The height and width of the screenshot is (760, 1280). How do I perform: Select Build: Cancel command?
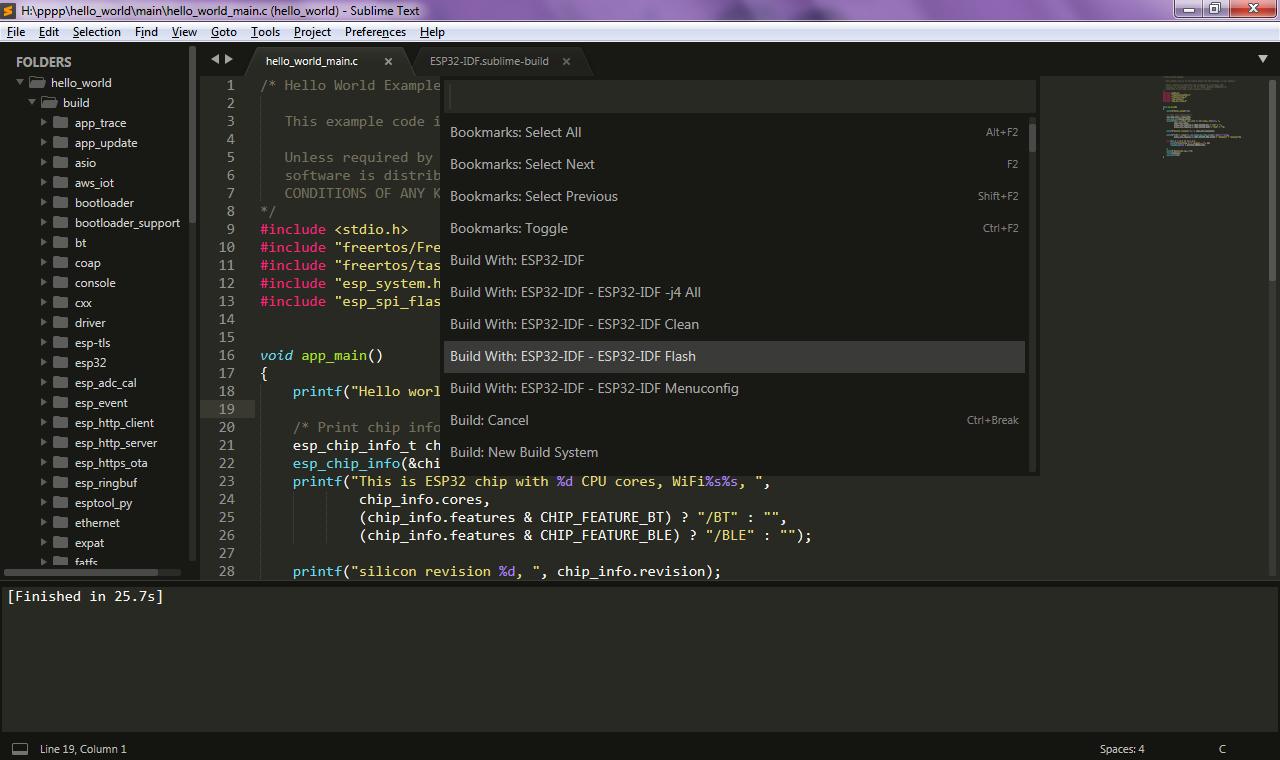(x=734, y=420)
